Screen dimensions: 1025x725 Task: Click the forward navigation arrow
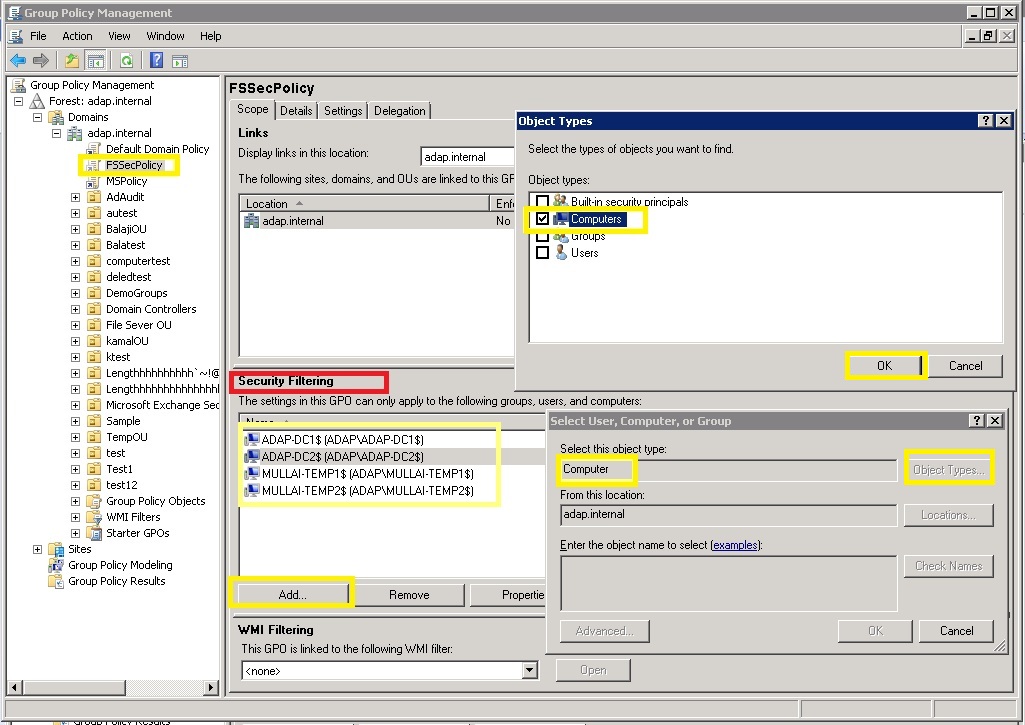(x=41, y=60)
